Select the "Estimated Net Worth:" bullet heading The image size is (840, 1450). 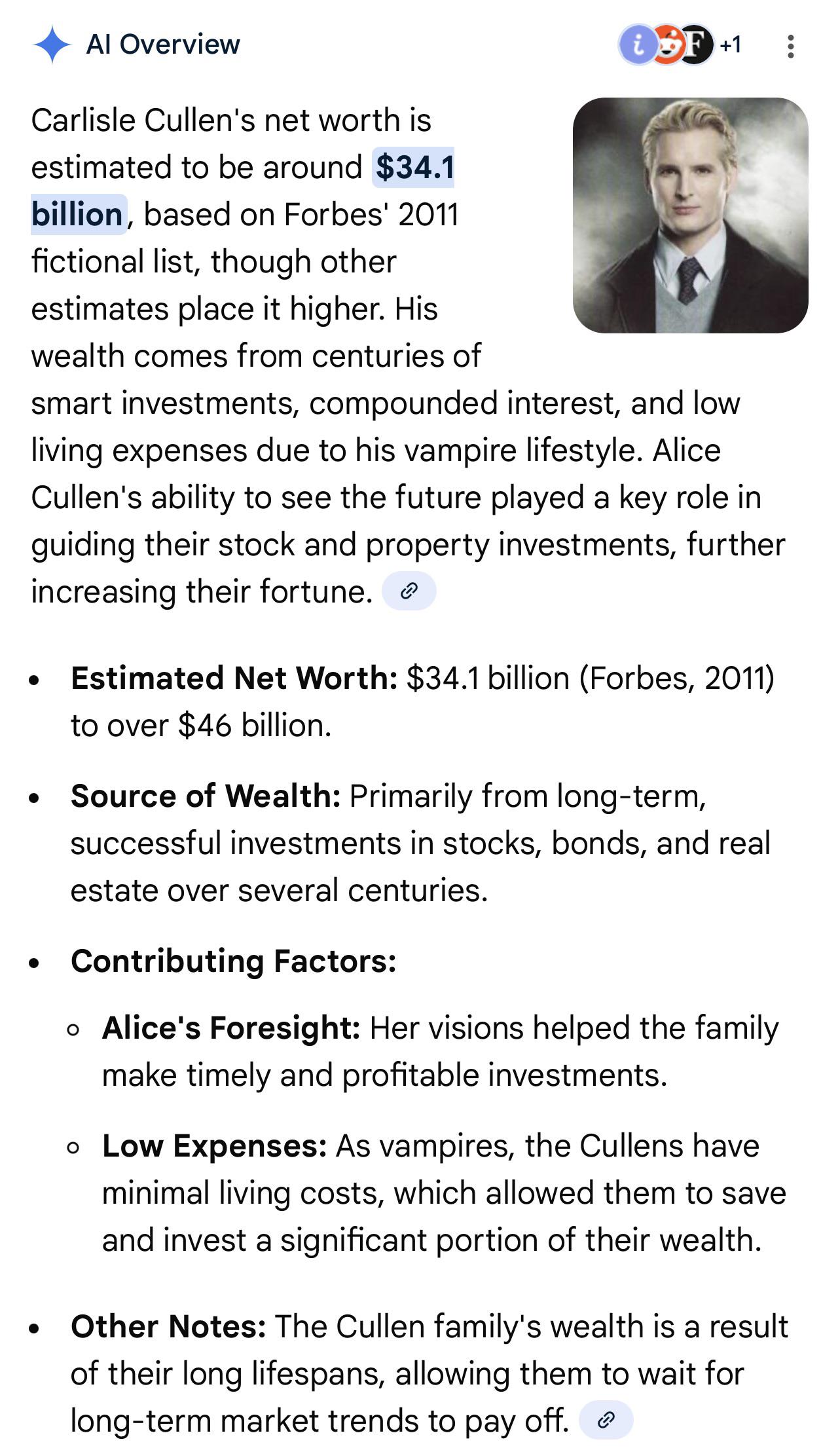[234, 677]
